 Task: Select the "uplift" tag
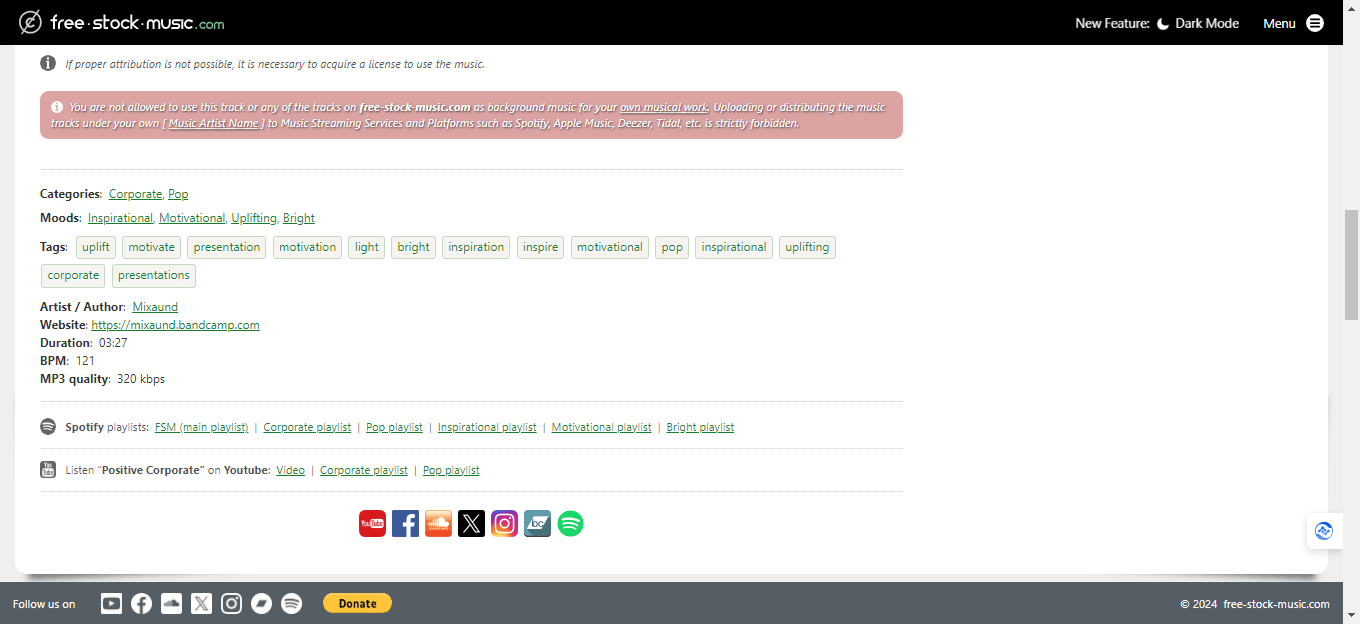click(x=96, y=247)
